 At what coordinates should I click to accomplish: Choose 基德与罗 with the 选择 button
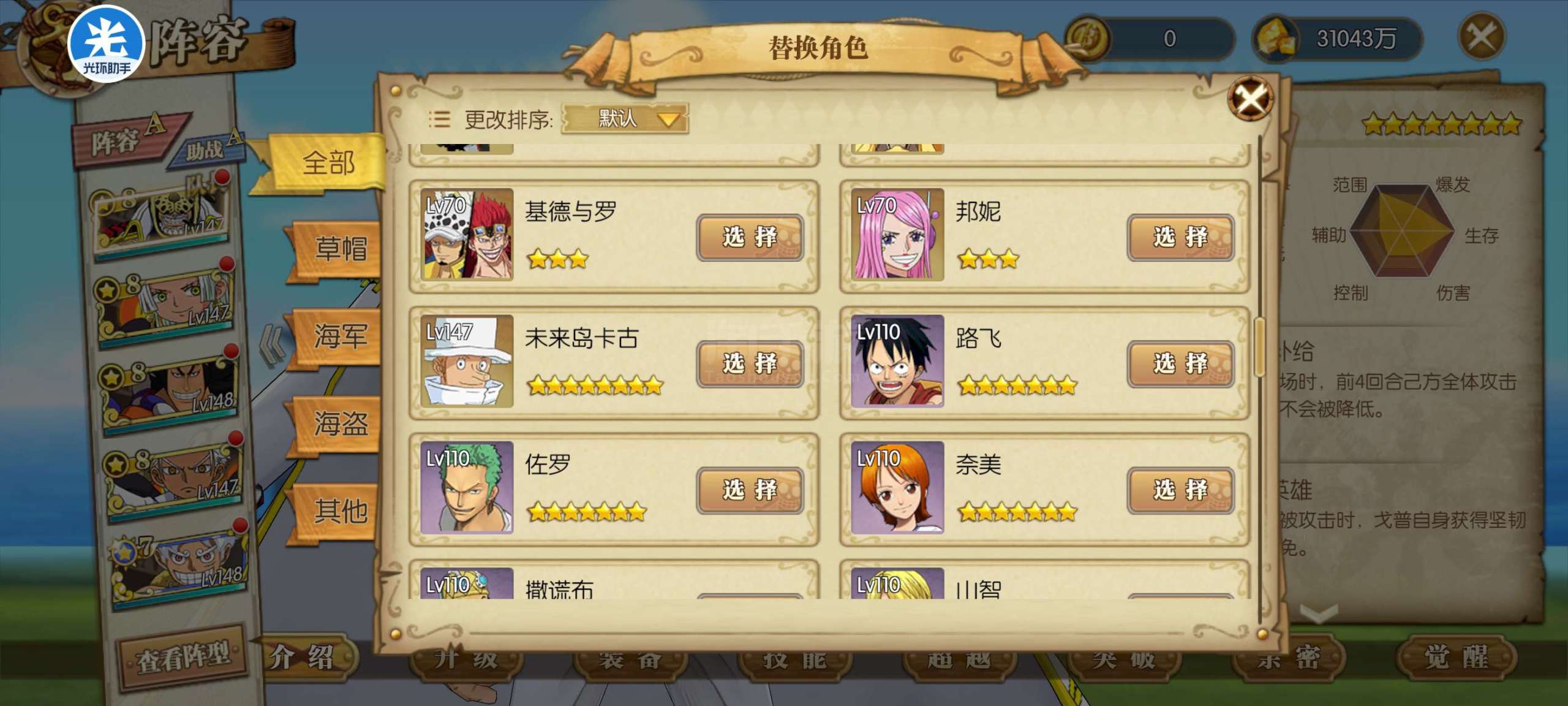pyautogui.click(x=750, y=238)
